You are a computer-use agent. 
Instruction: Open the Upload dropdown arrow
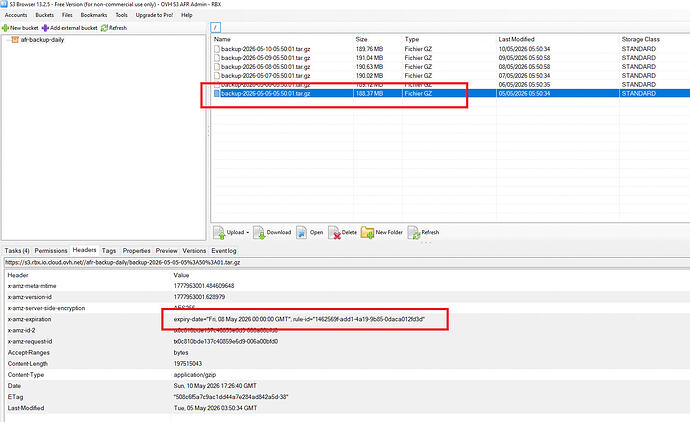[248, 232]
